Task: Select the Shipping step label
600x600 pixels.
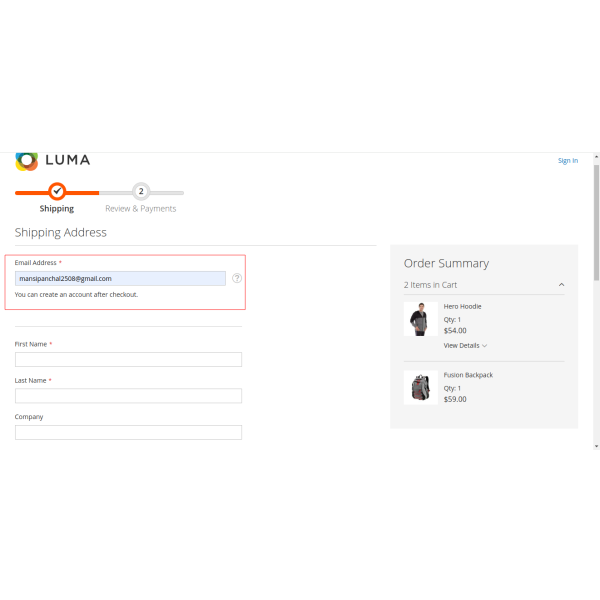Action: (57, 209)
